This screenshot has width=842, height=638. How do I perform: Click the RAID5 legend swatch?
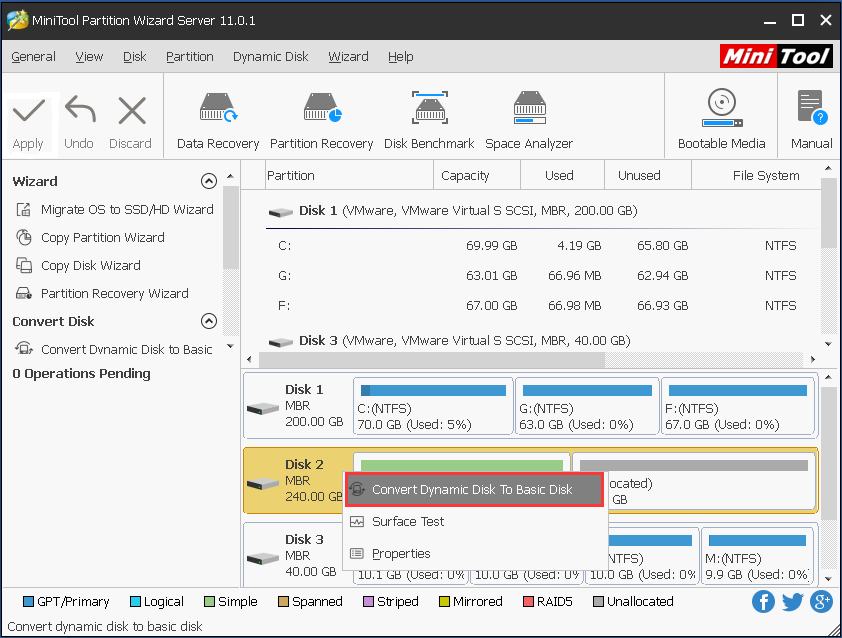528,601
